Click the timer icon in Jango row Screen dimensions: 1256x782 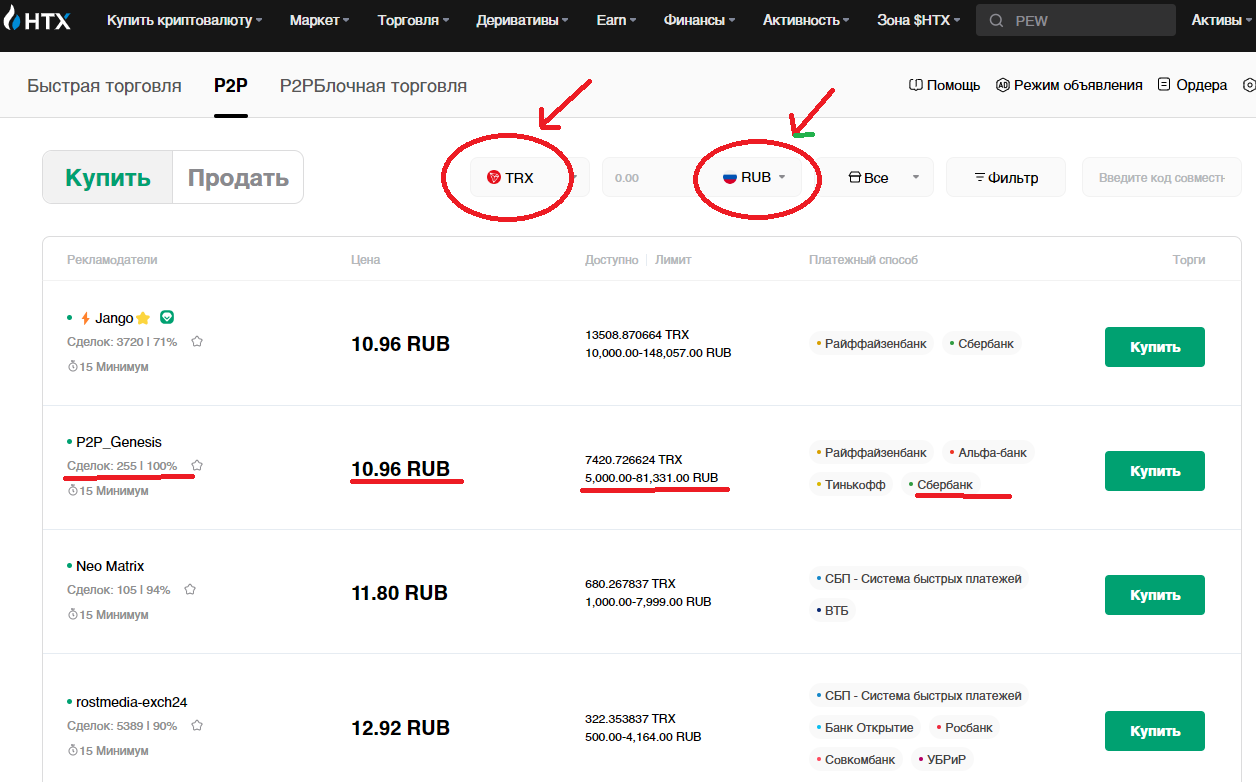(73, 367)
